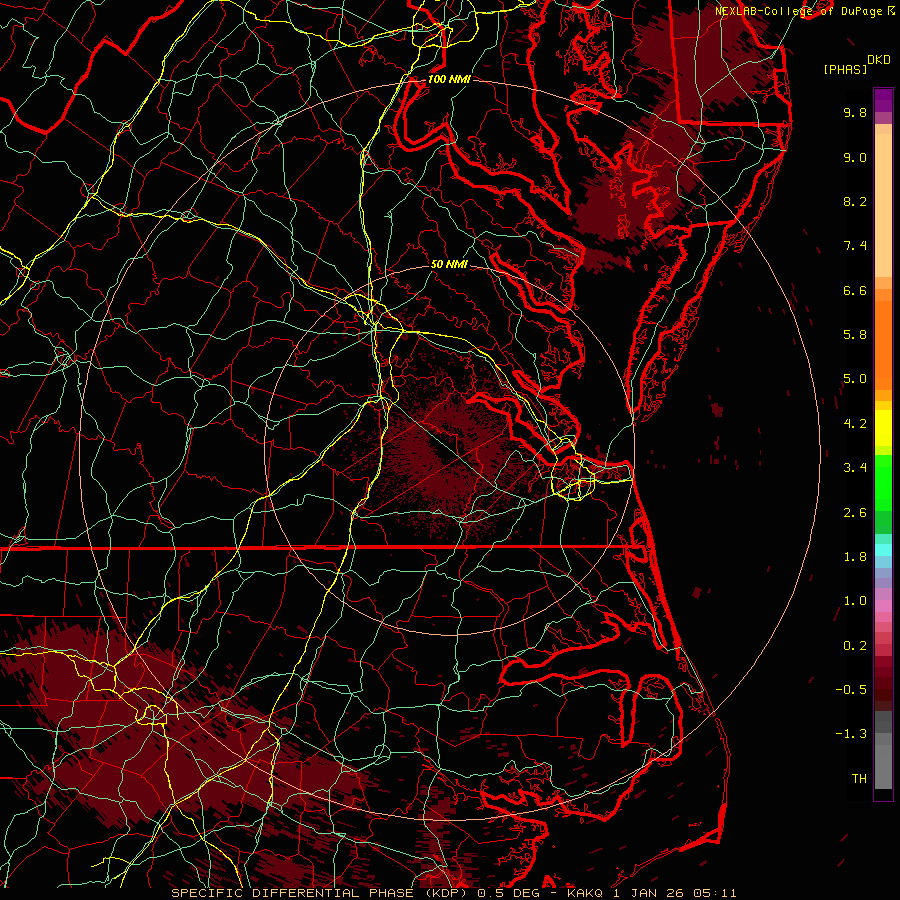Image resolution: width=900 pixels, height=900 pixels.
Task: Select the 4.2 legend value
Action: [x=855, y=424]
